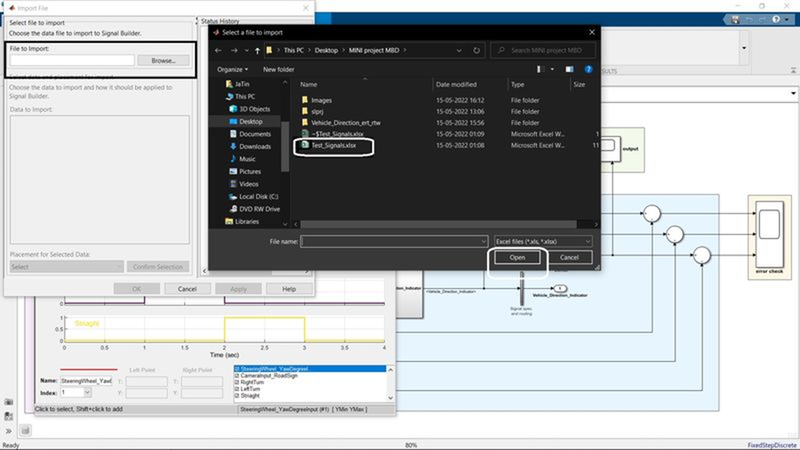The width and height of the screenshot is (800, 450).
Task: Select Libraries in navigation pane
Action: [246, 221]
